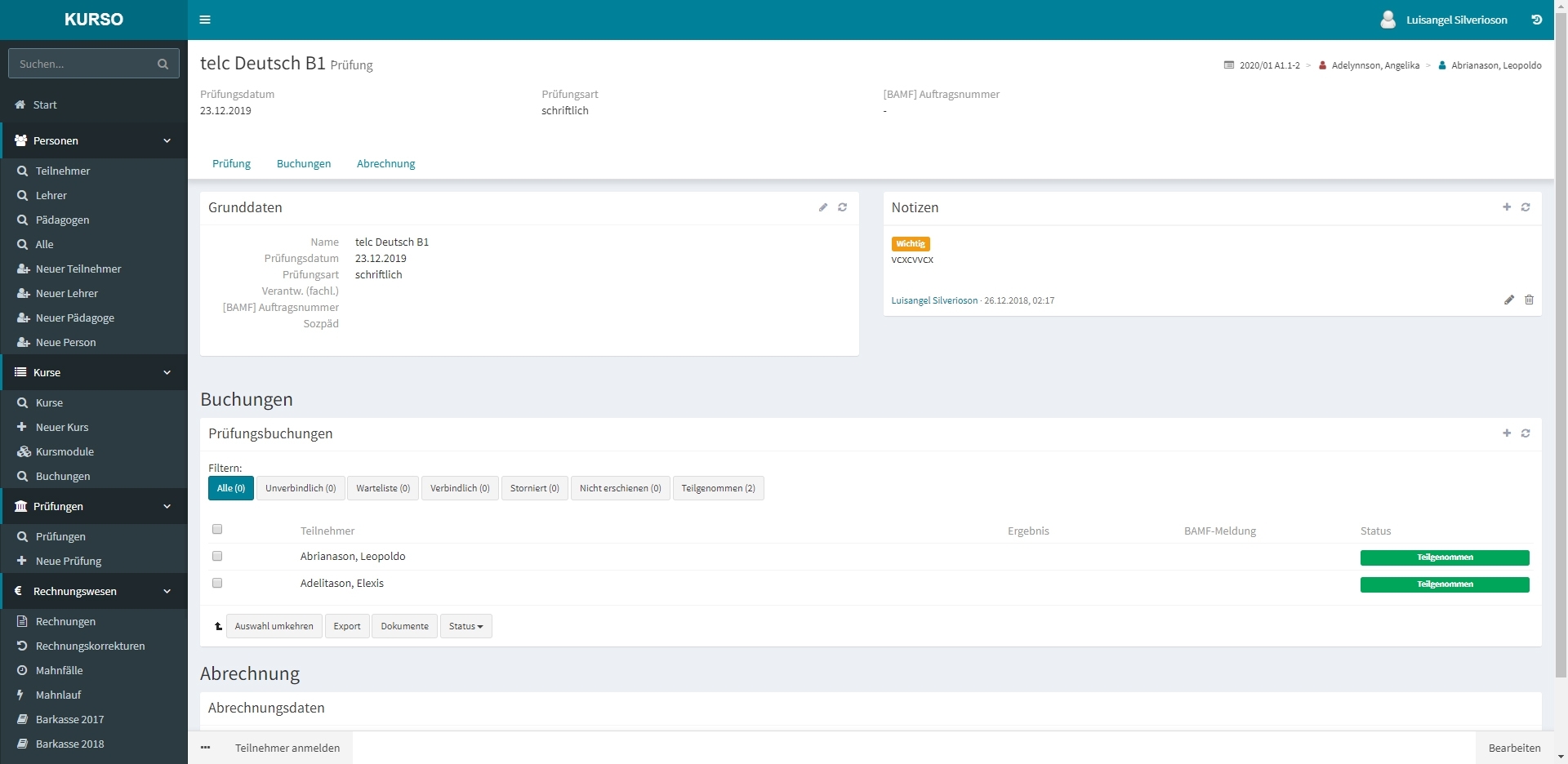This screenshot has width=1568, height=764.
Task: Click the Neuer Kurs plus icon
Action: click(22, 427)
